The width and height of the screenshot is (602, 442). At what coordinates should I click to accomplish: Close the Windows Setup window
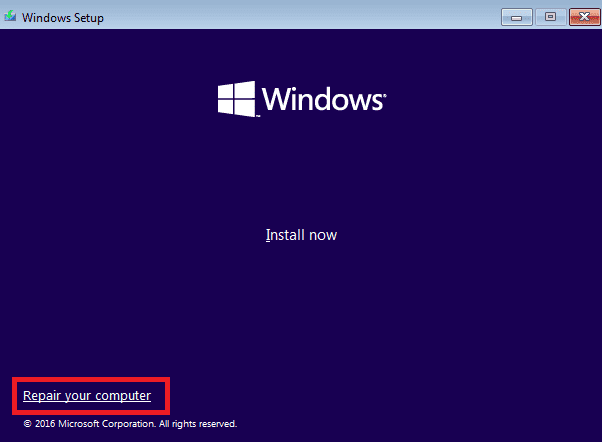point(584,17)
